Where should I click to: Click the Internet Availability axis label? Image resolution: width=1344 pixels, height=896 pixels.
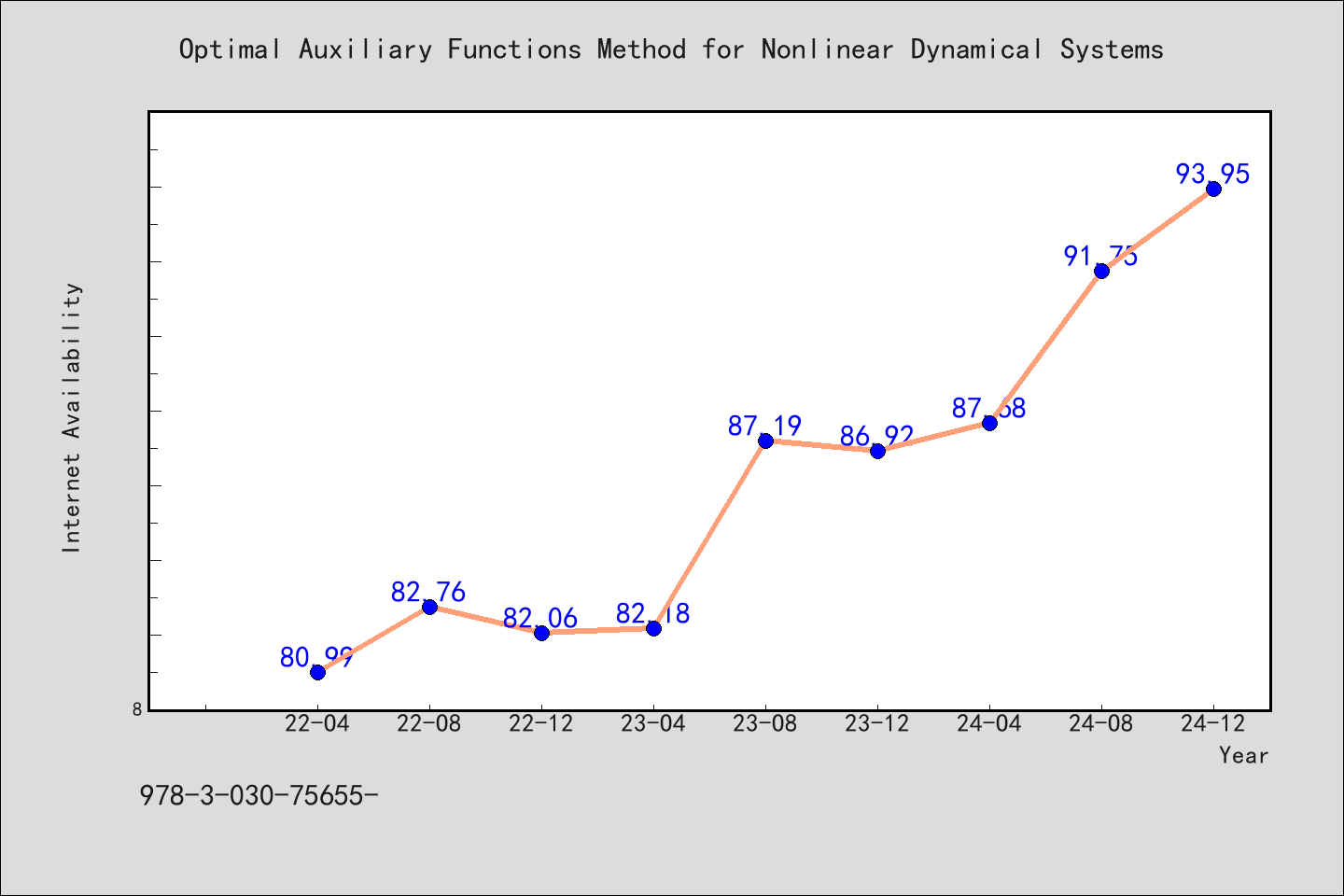[72, 417]
